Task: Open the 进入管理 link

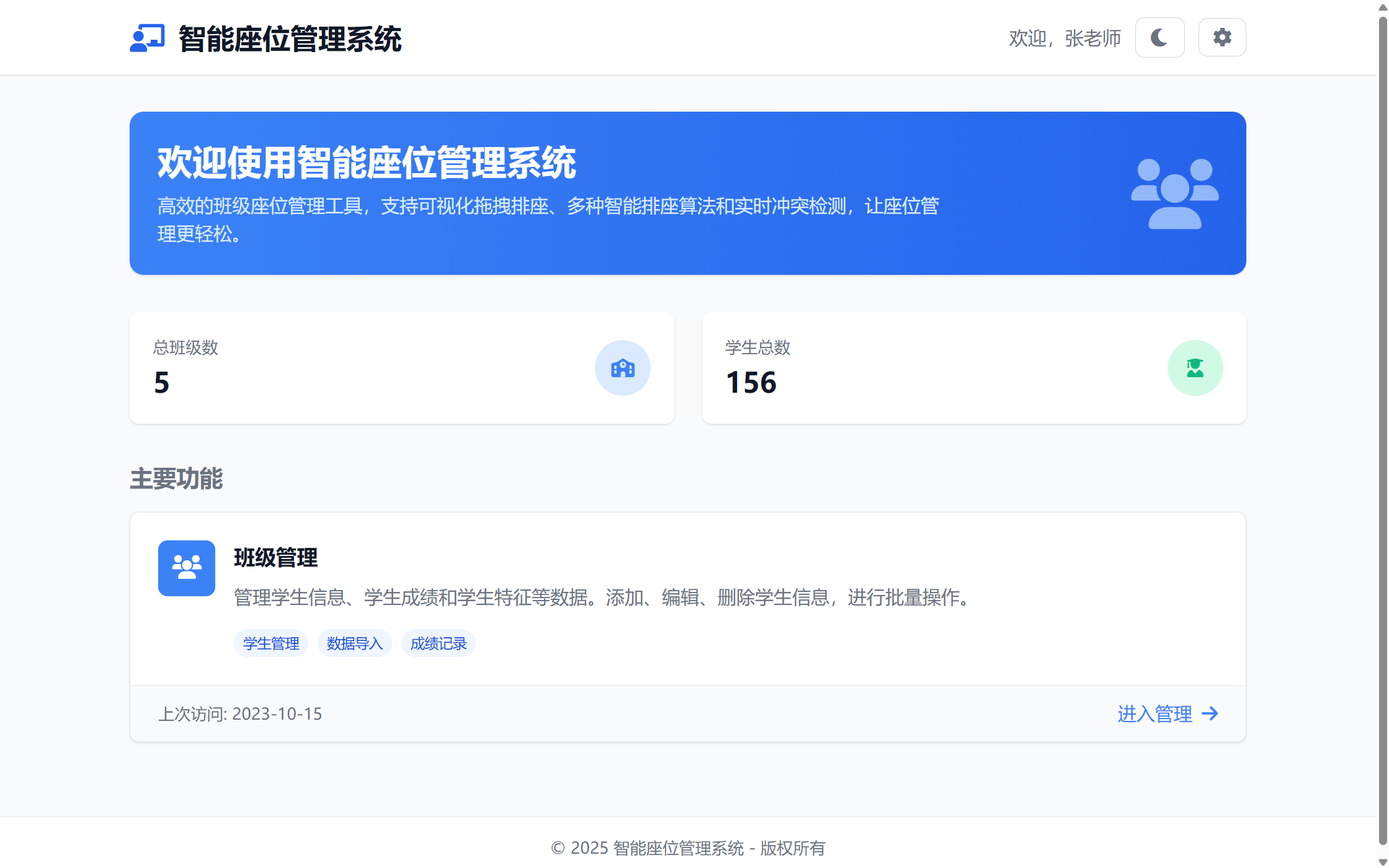Action: point(1155,714)
